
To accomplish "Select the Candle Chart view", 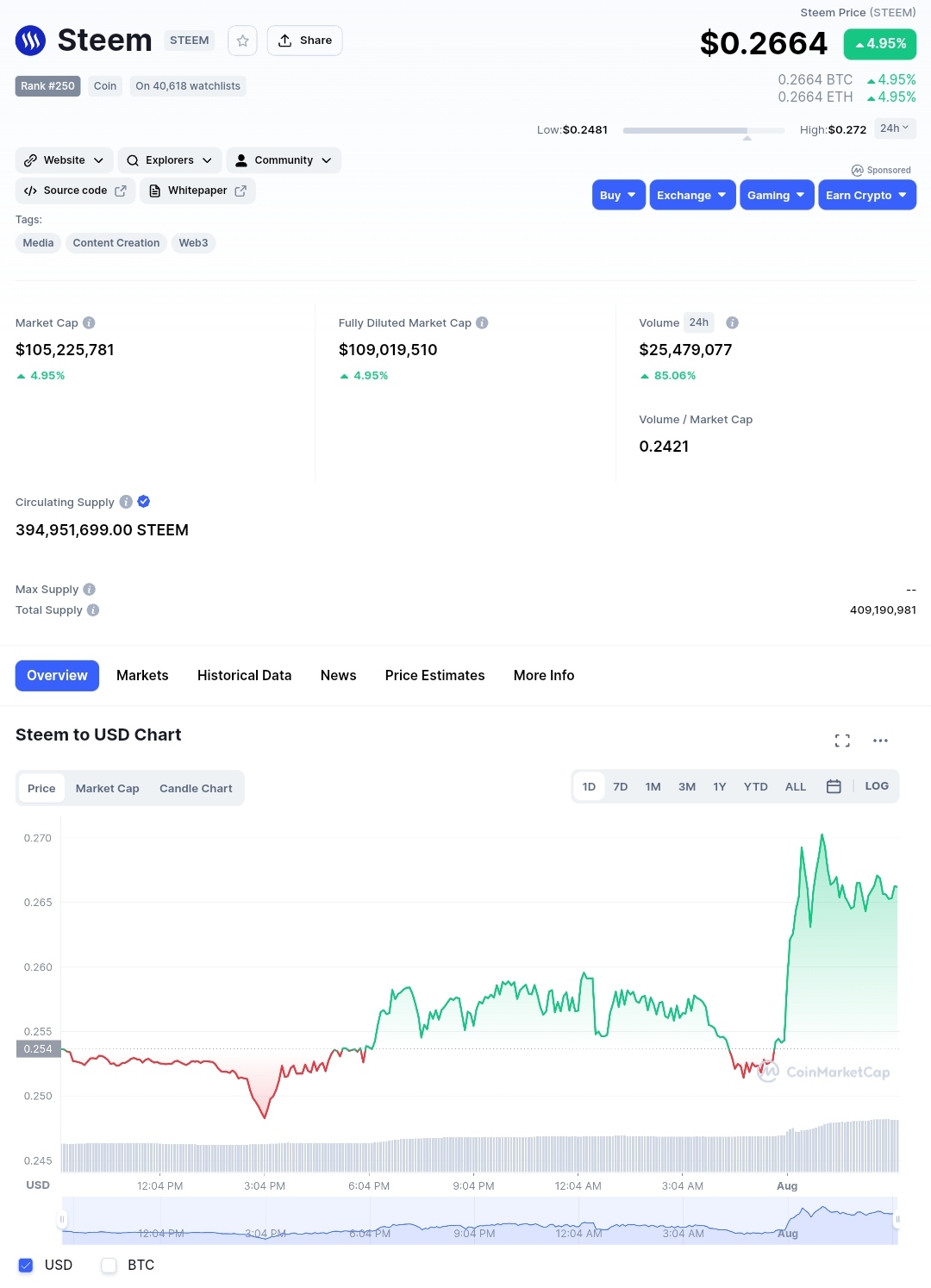I will tap(196, 788).
